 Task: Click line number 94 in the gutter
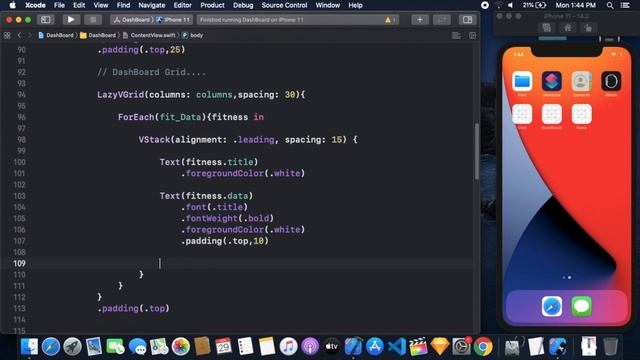pyautogui.click(x=21, y=95)
